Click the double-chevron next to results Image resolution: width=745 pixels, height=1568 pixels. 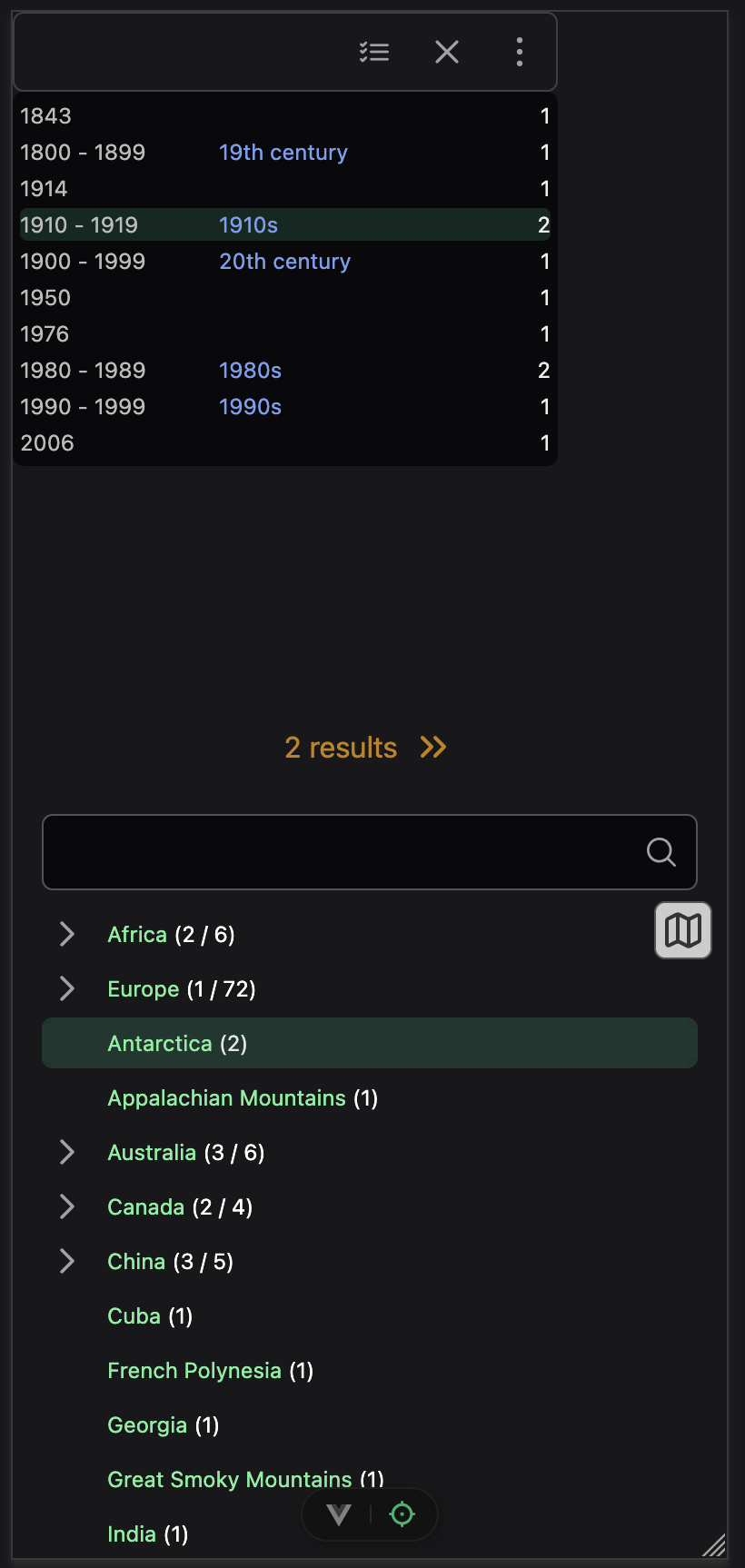tap(433, 748)
